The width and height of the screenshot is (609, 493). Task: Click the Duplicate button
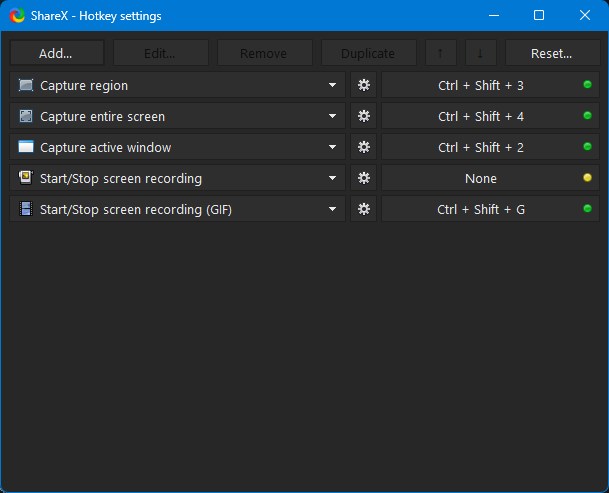coord(369,53)
